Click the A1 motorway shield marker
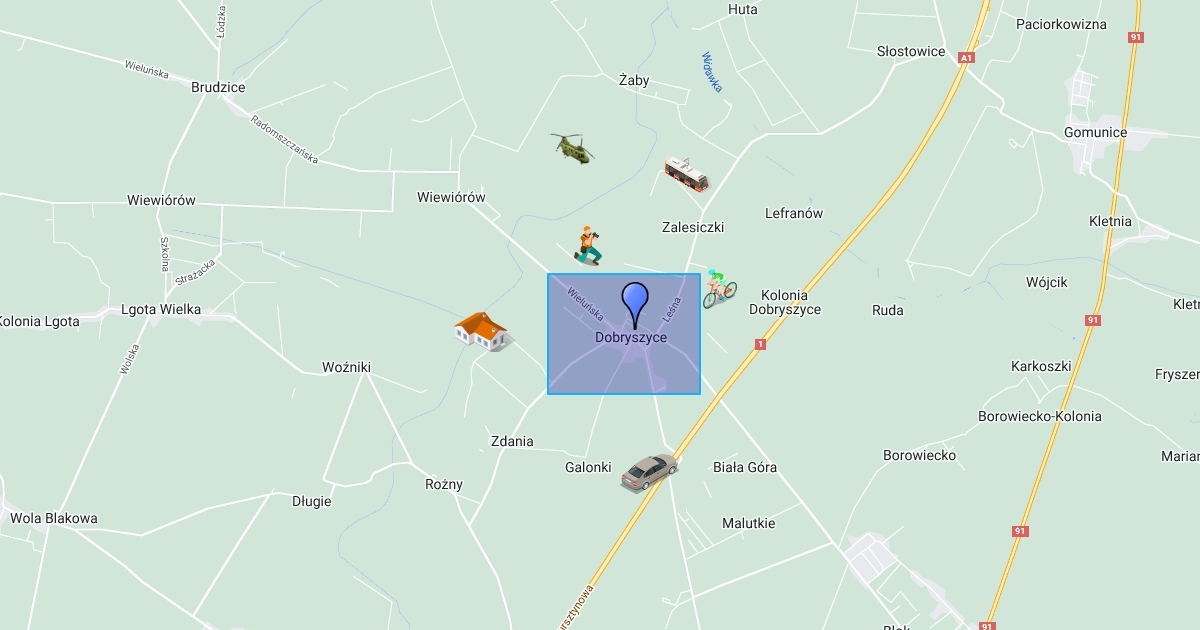 coord(965,58)
